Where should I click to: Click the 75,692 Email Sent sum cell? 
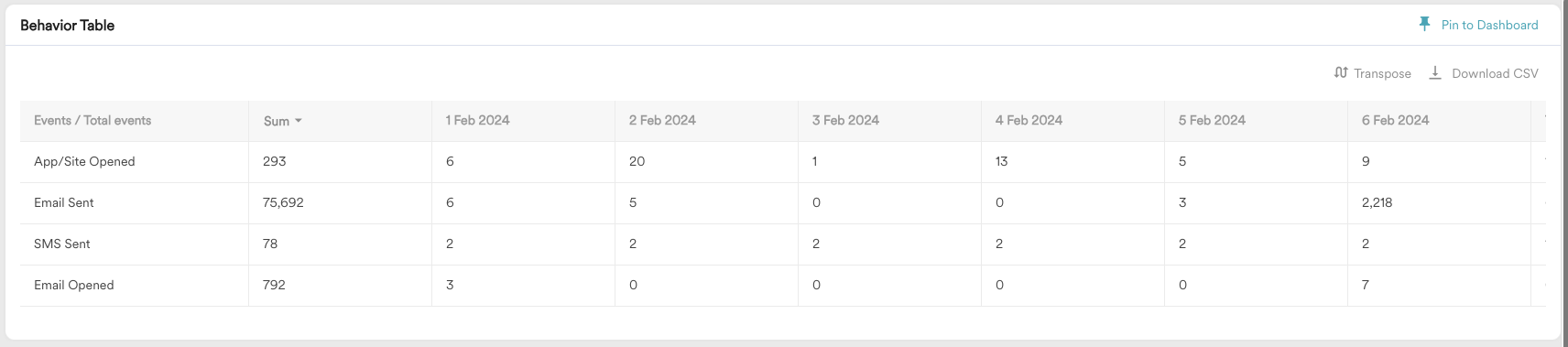click(283, 202)
